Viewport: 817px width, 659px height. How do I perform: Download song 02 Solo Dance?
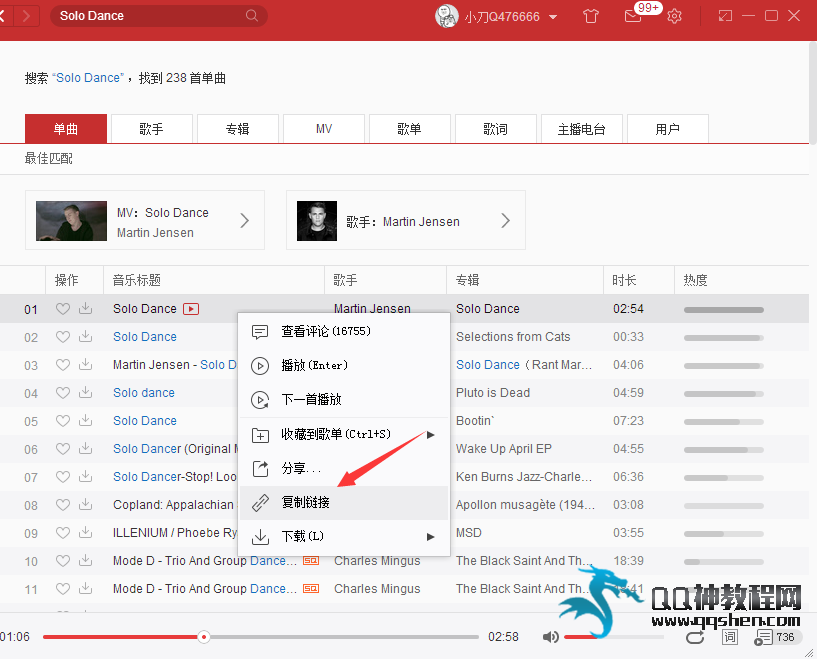point(85,337)
